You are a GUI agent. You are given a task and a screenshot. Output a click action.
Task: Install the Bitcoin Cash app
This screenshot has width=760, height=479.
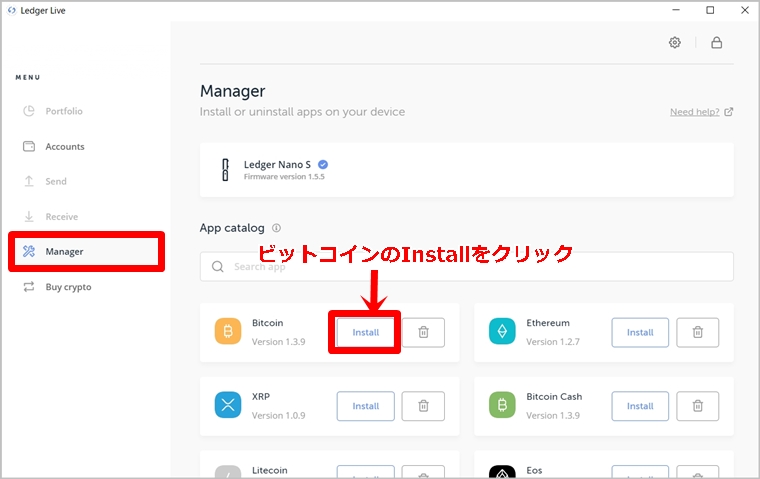[640, 406]
